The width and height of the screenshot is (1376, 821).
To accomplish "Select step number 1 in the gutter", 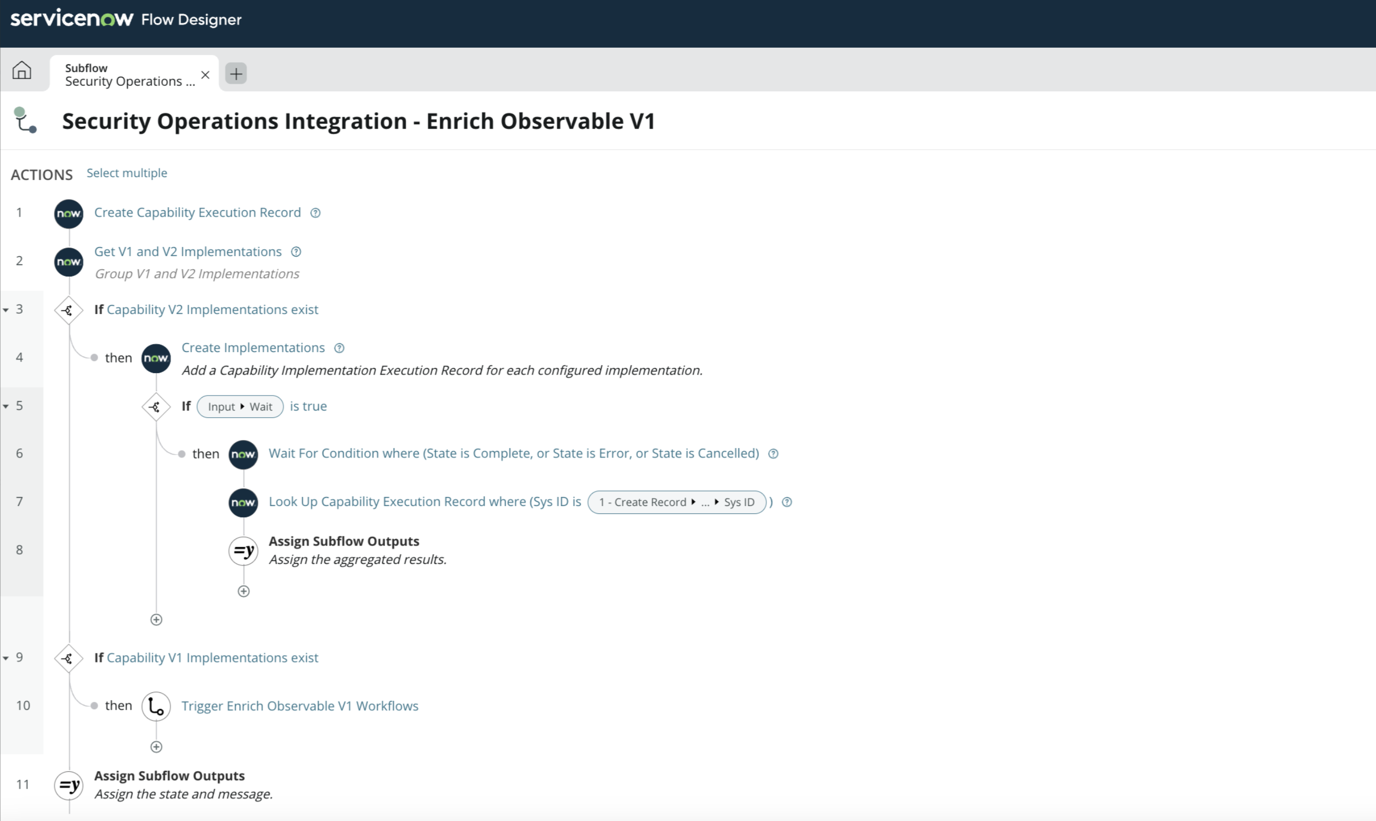I will (19, 213).
